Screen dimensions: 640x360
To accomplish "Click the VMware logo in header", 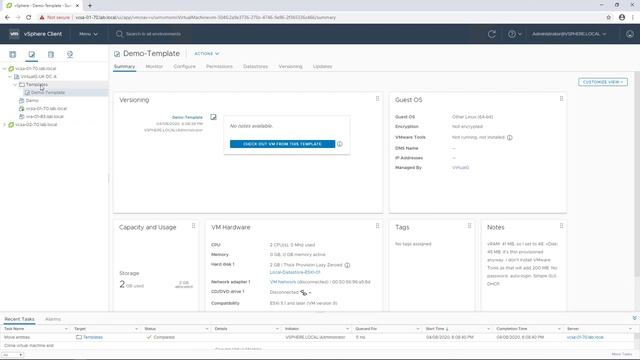I will point(14,34).
